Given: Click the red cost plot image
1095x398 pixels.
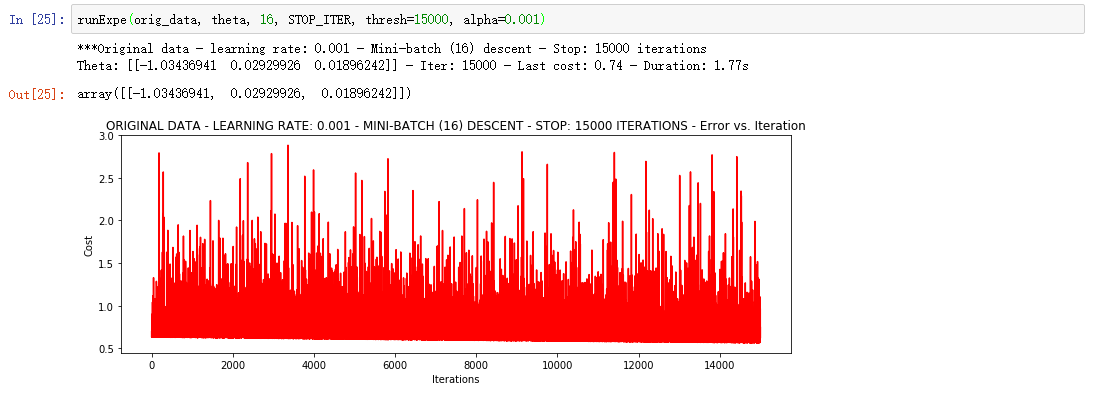Looking at the screenshot, I should point(455,244).
